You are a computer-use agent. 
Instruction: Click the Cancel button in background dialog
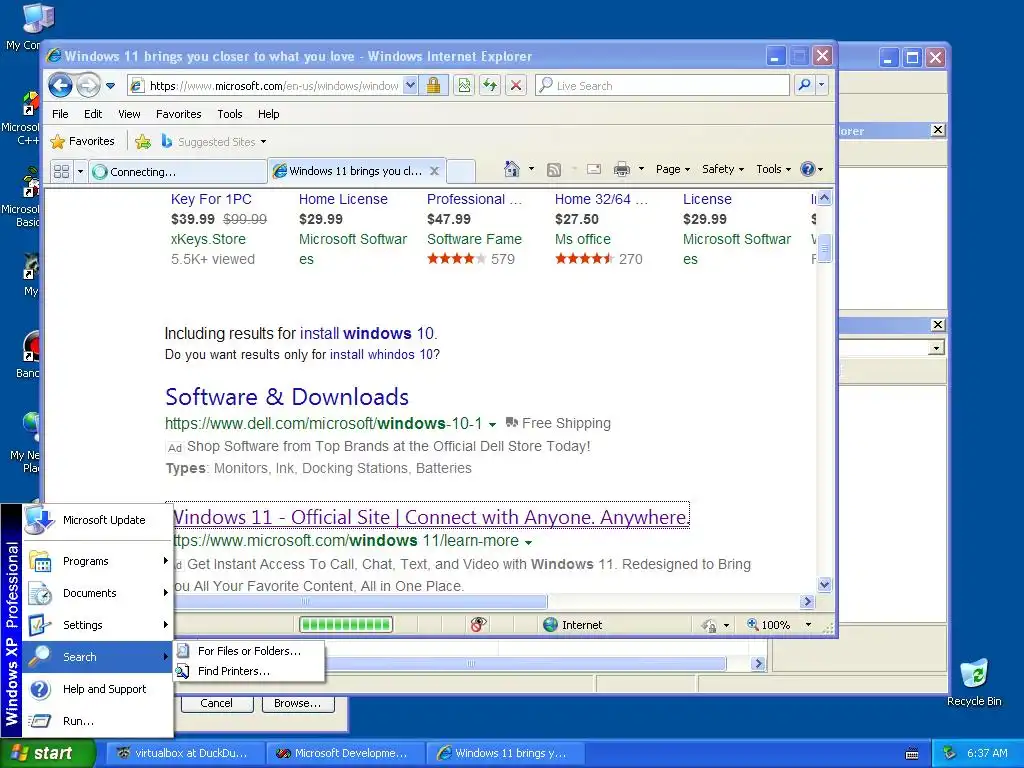(216, 703)
